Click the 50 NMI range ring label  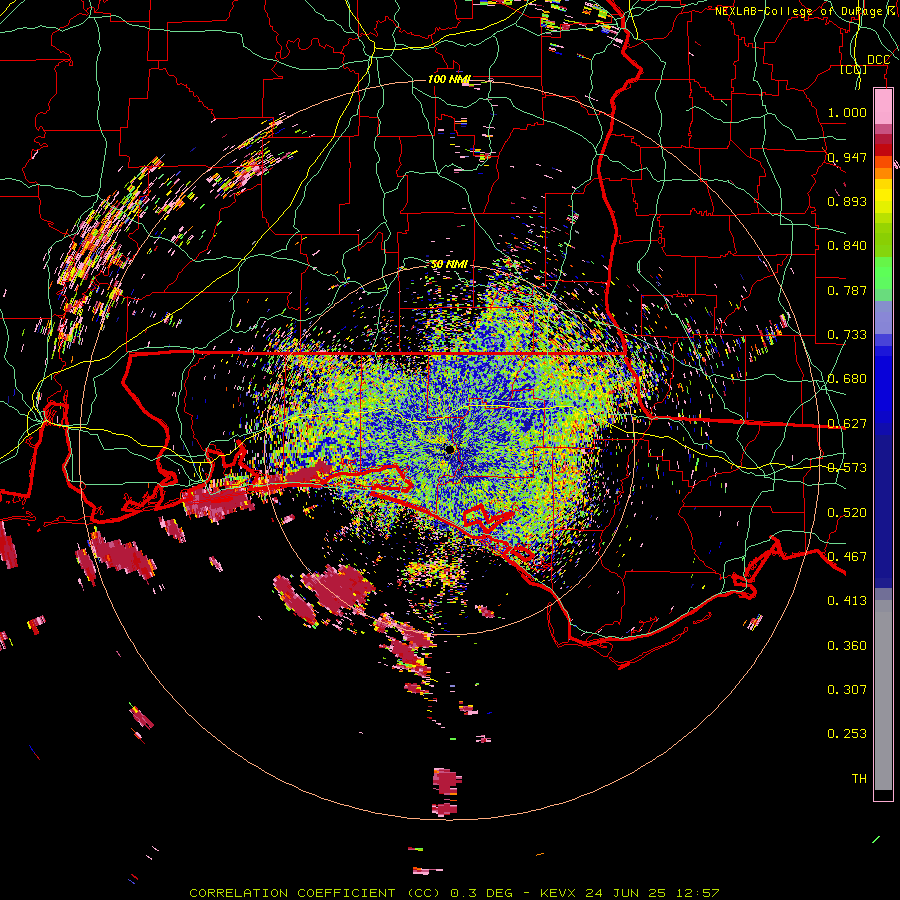click(x=449, y=264)
